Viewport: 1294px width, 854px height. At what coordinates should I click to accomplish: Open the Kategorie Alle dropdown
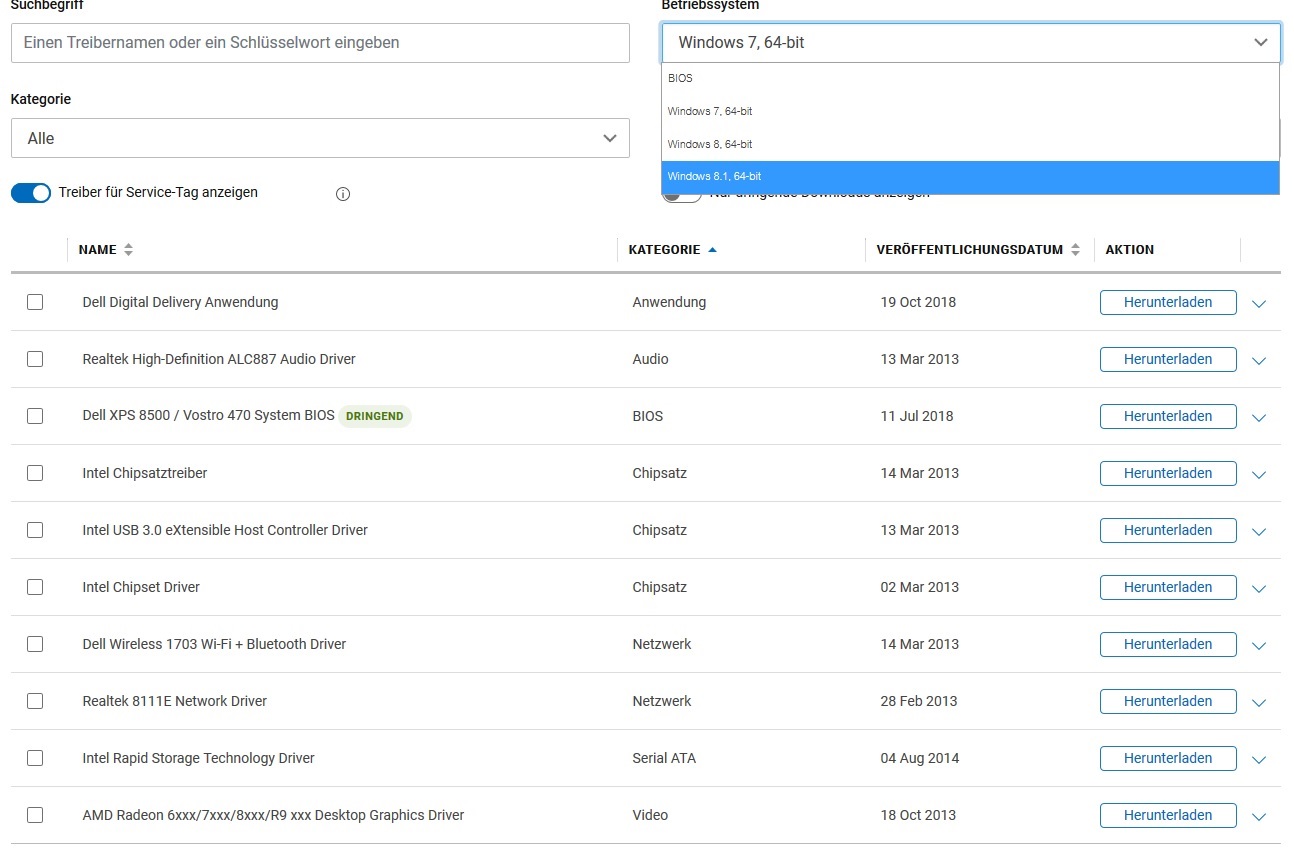pos(320,138)
